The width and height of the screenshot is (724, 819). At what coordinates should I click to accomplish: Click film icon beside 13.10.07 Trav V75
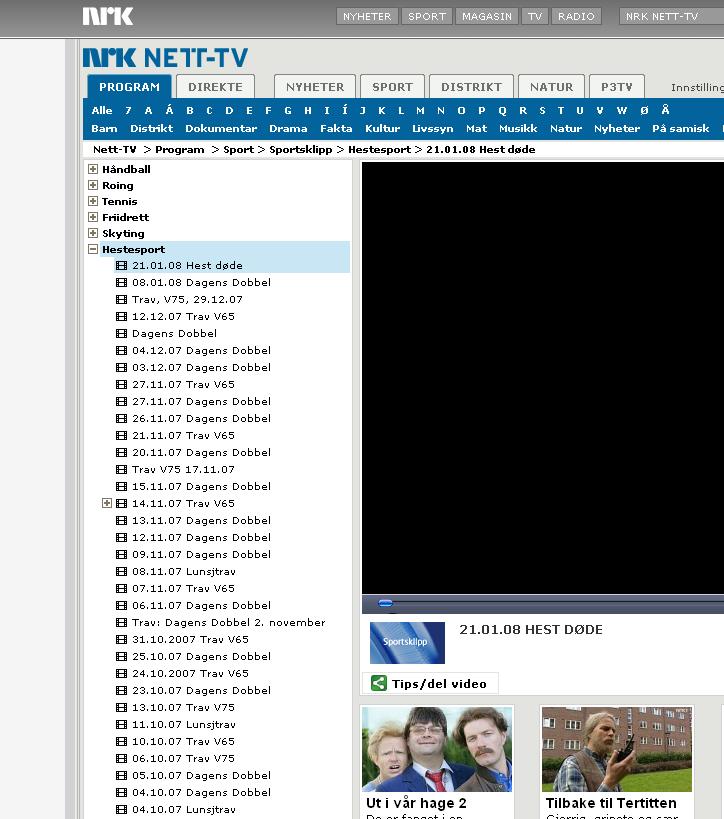tap(121, 708)
